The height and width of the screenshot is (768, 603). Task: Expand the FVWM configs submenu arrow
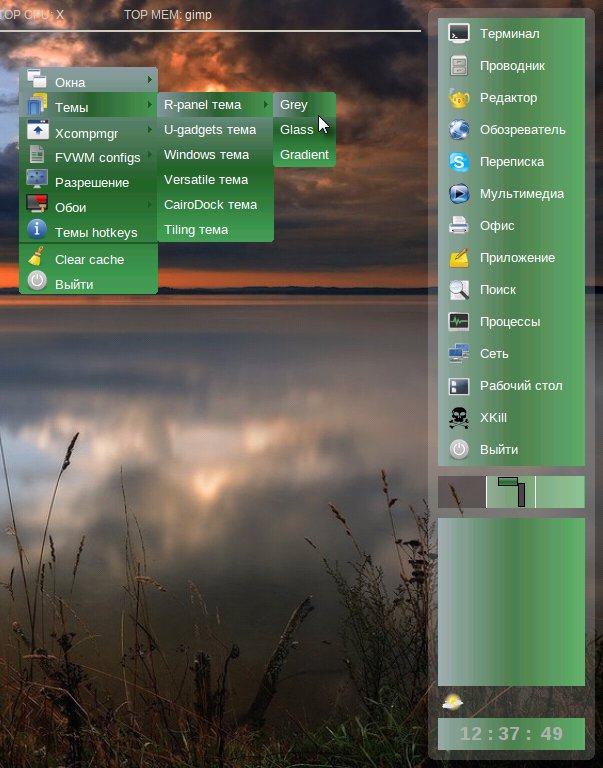coord(149,154)
